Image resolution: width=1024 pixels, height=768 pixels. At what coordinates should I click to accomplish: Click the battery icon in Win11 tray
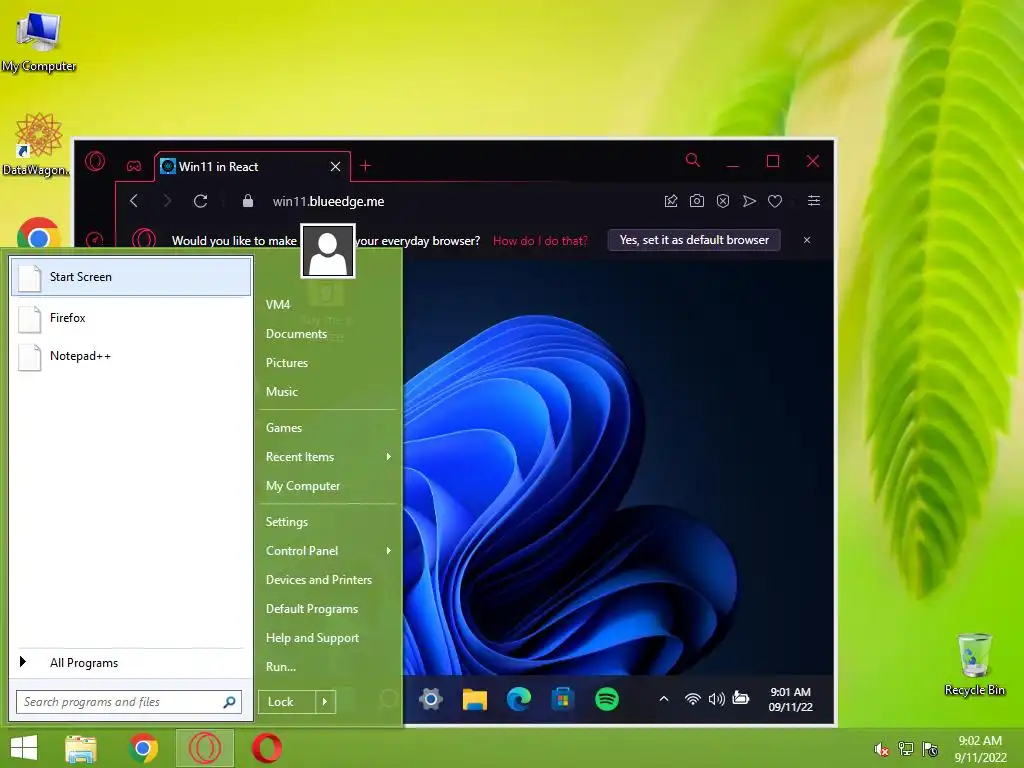[741, 698]
